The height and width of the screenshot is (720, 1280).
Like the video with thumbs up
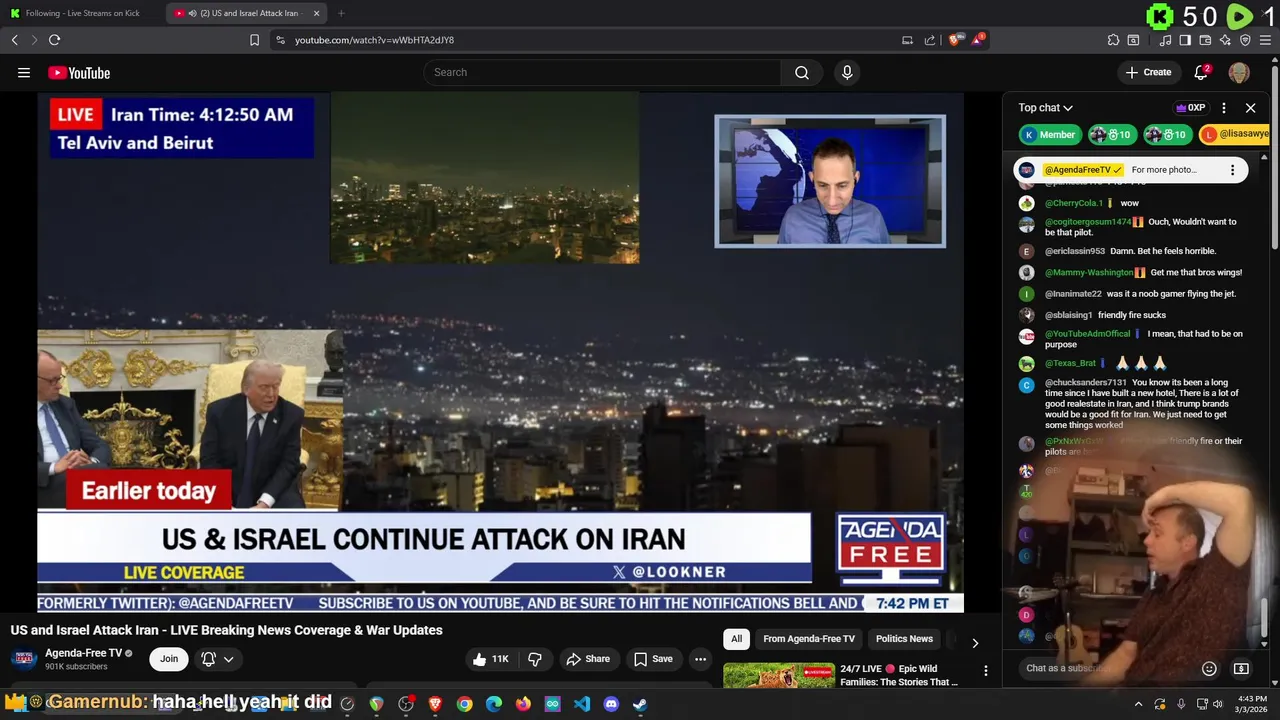click(493, 659)
